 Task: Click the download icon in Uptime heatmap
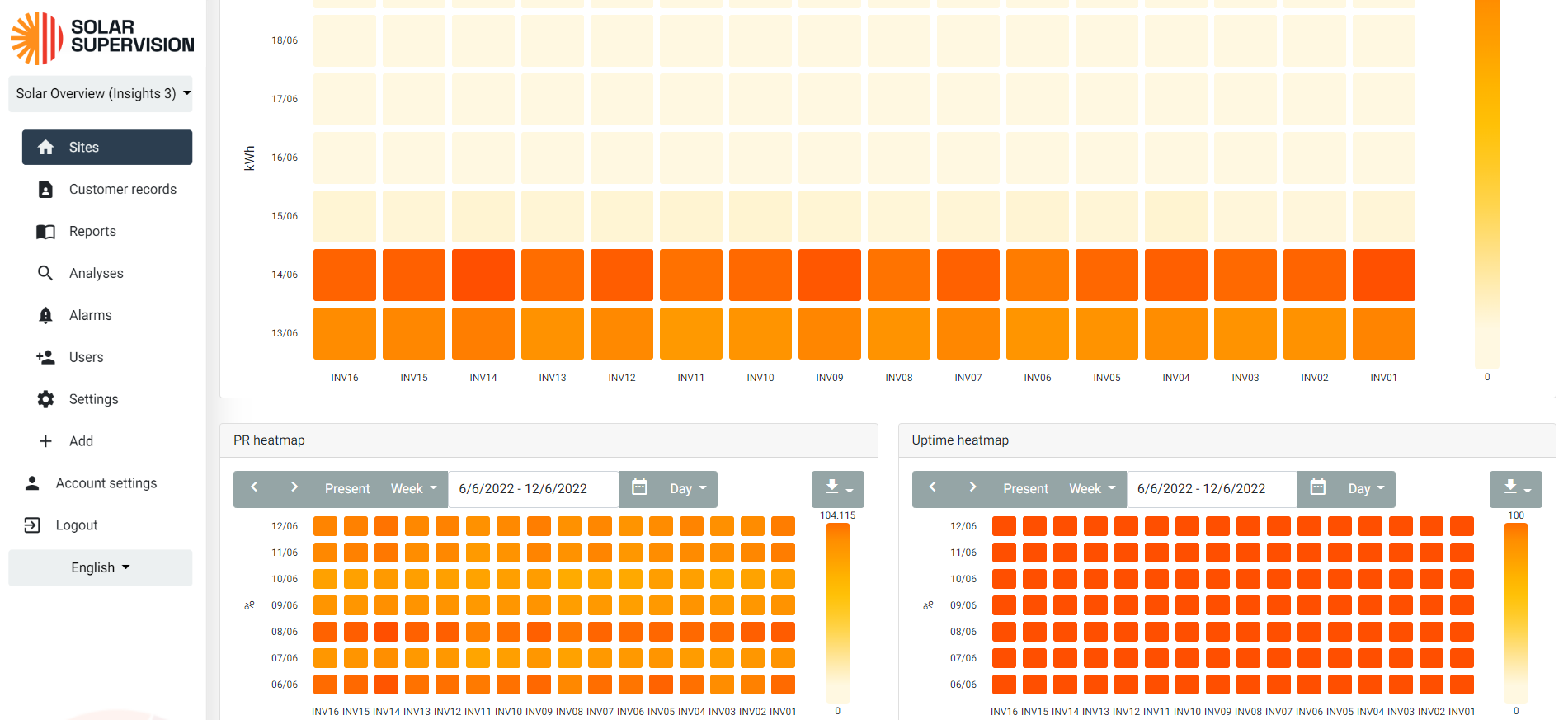[x=1515, y=488]
